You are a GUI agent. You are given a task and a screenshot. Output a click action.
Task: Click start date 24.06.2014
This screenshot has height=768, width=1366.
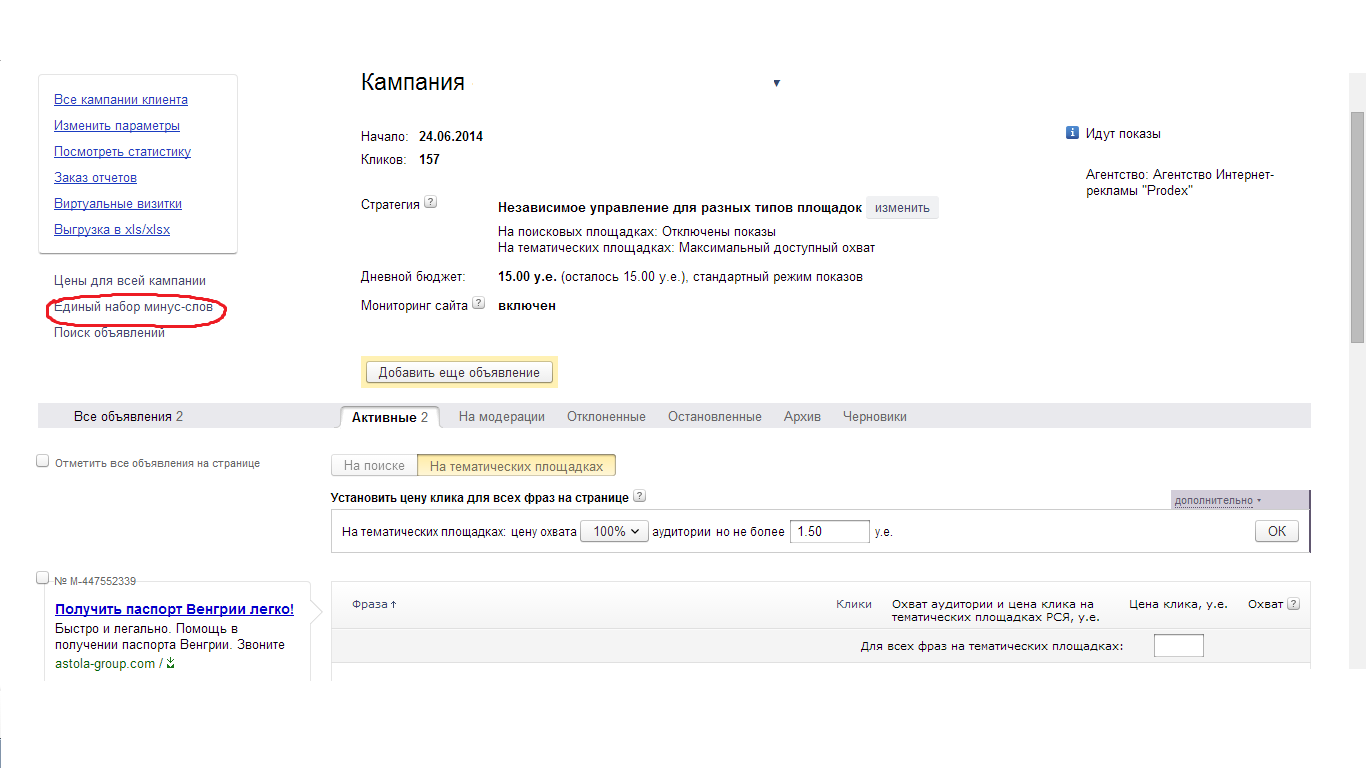tap(451, 137)
